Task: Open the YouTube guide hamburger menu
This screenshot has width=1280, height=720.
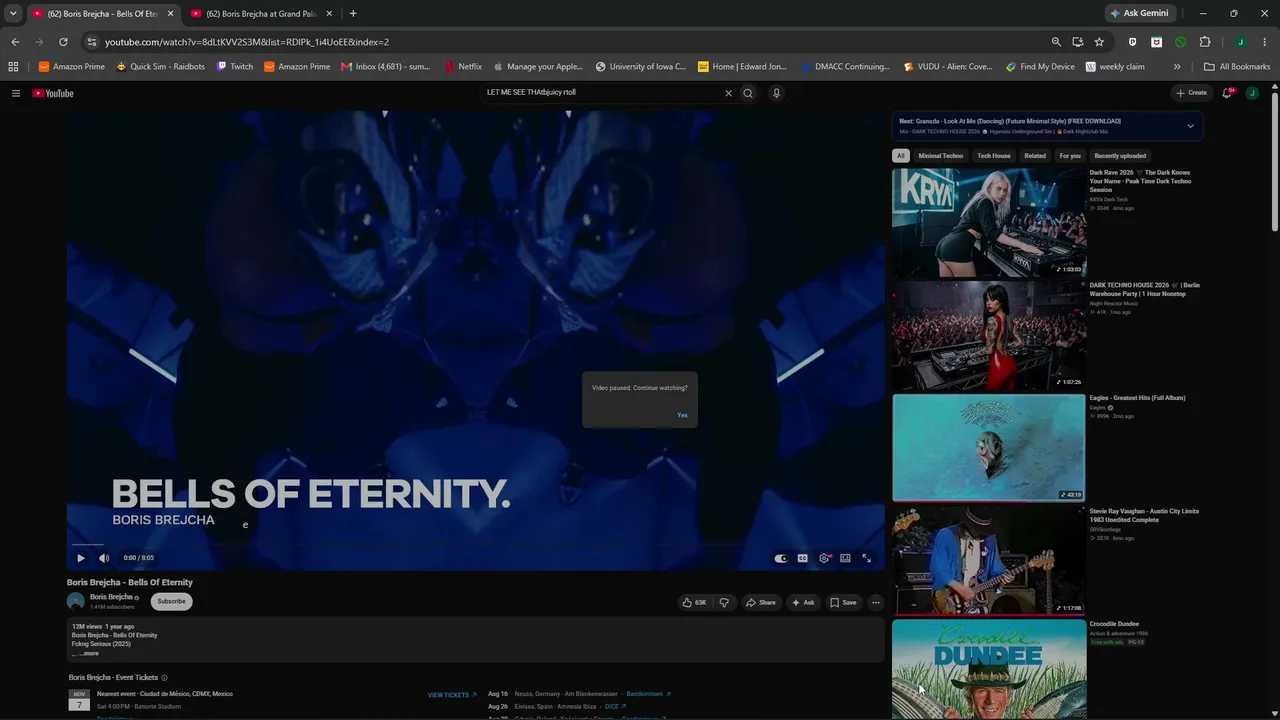Action: pos(16,93)
